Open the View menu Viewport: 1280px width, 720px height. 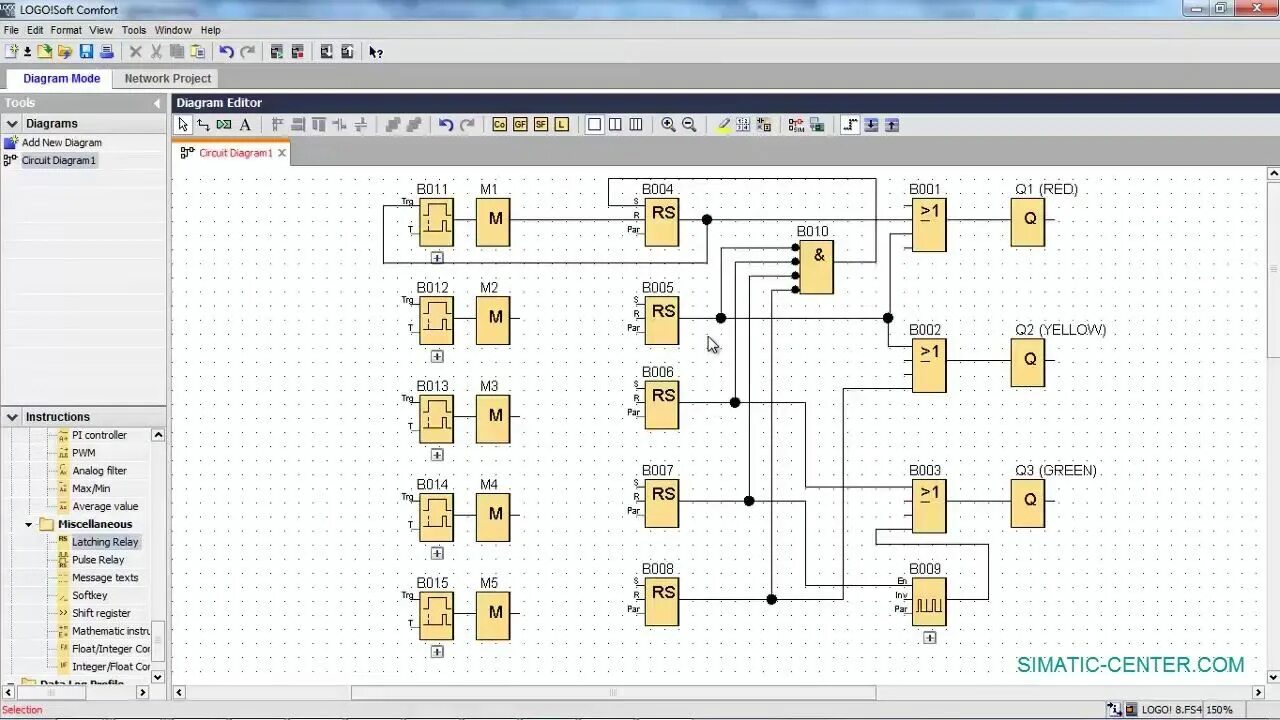[101, 30]
